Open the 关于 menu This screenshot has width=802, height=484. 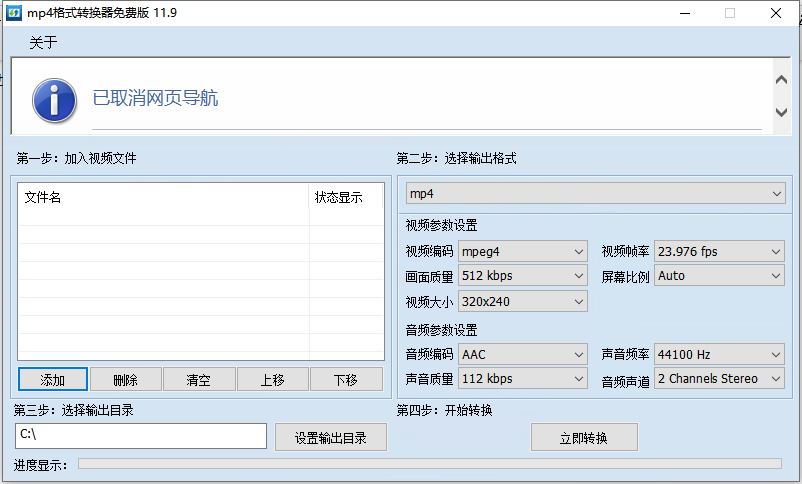43,42
